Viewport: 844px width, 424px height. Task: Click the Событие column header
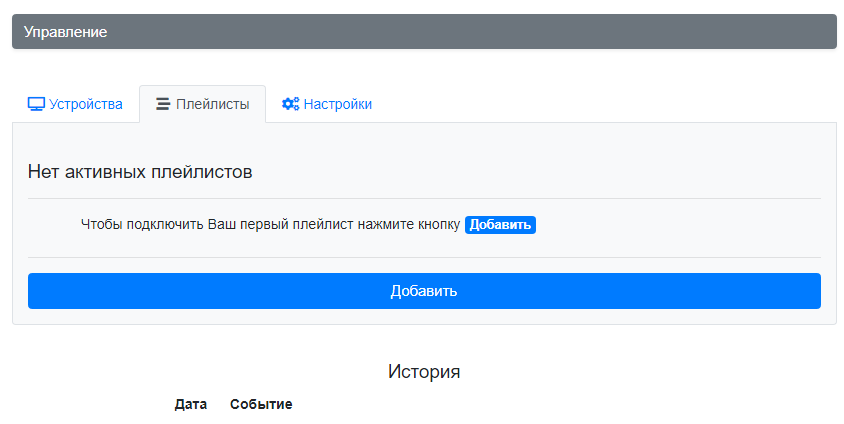[261, 404]
